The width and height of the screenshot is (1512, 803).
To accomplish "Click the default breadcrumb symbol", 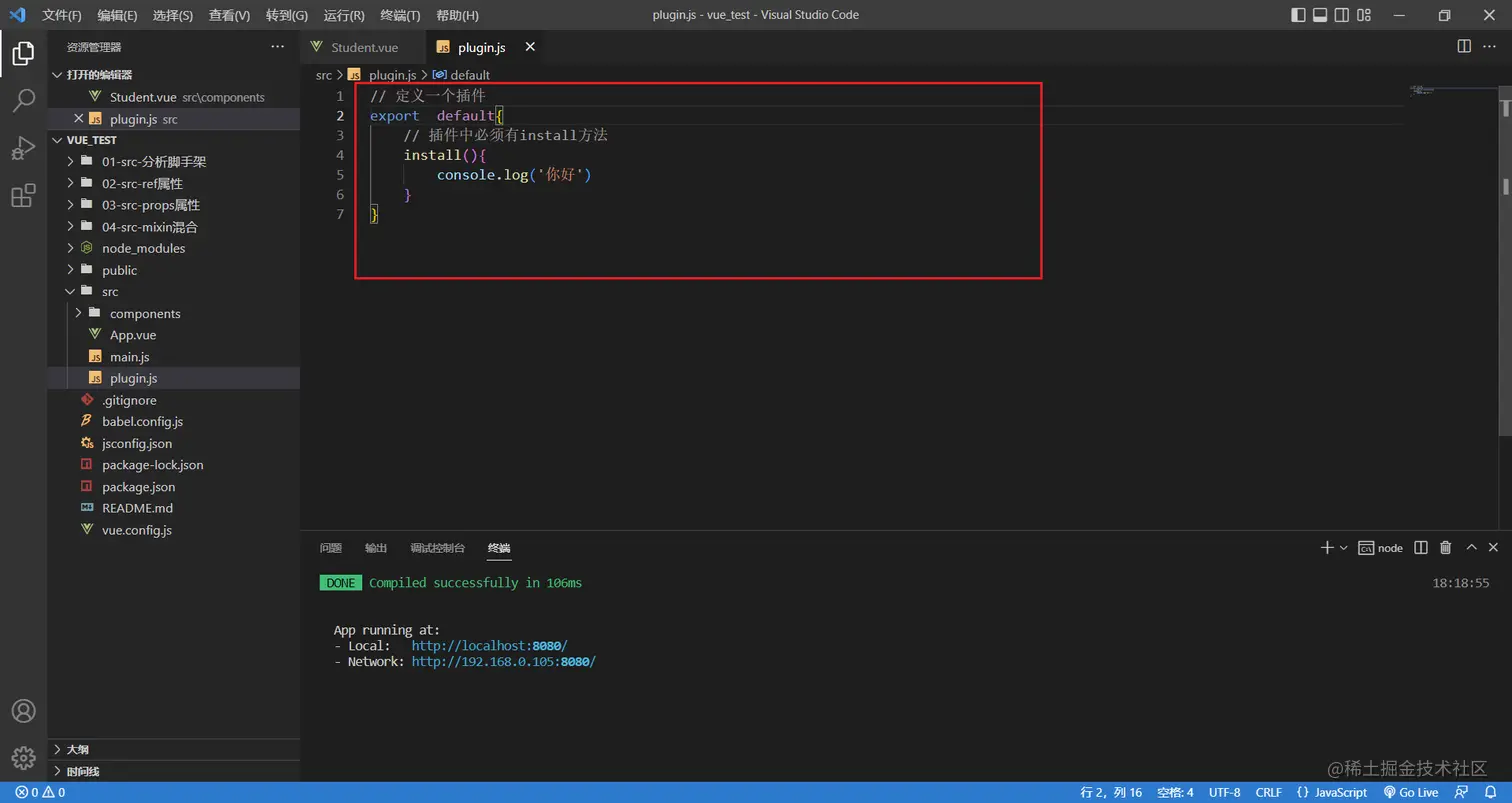I will point(461,75).
